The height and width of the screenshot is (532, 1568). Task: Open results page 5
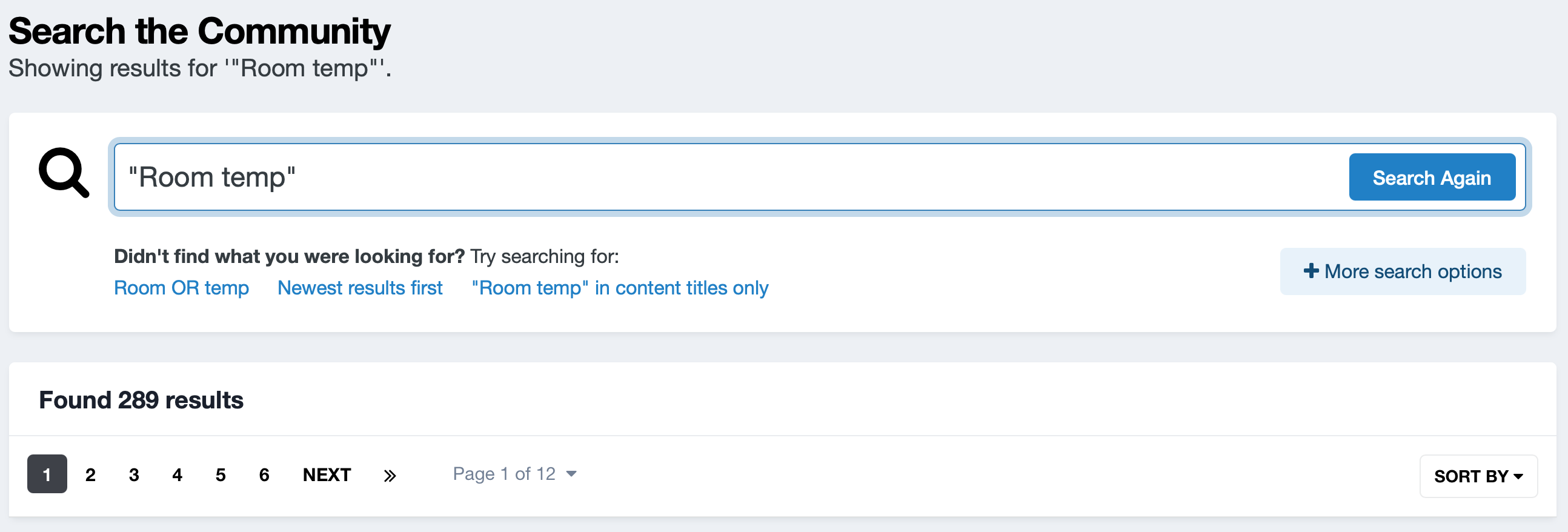[221, 475]
